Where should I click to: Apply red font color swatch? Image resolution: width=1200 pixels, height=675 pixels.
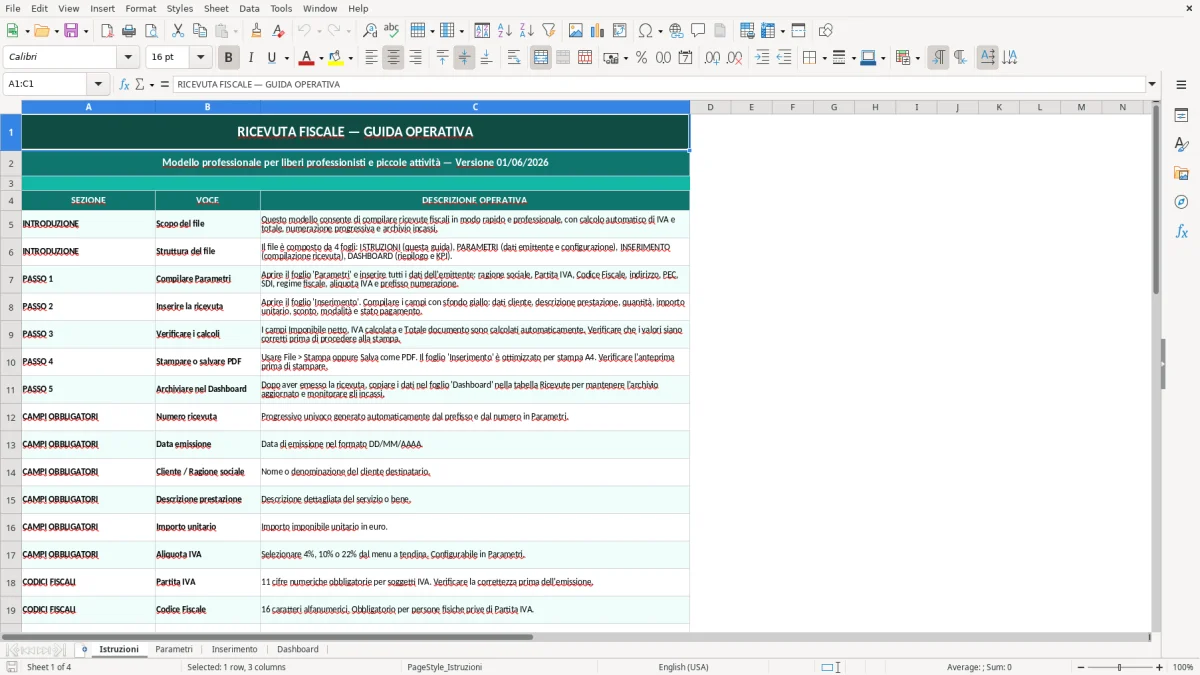point(307,58)
